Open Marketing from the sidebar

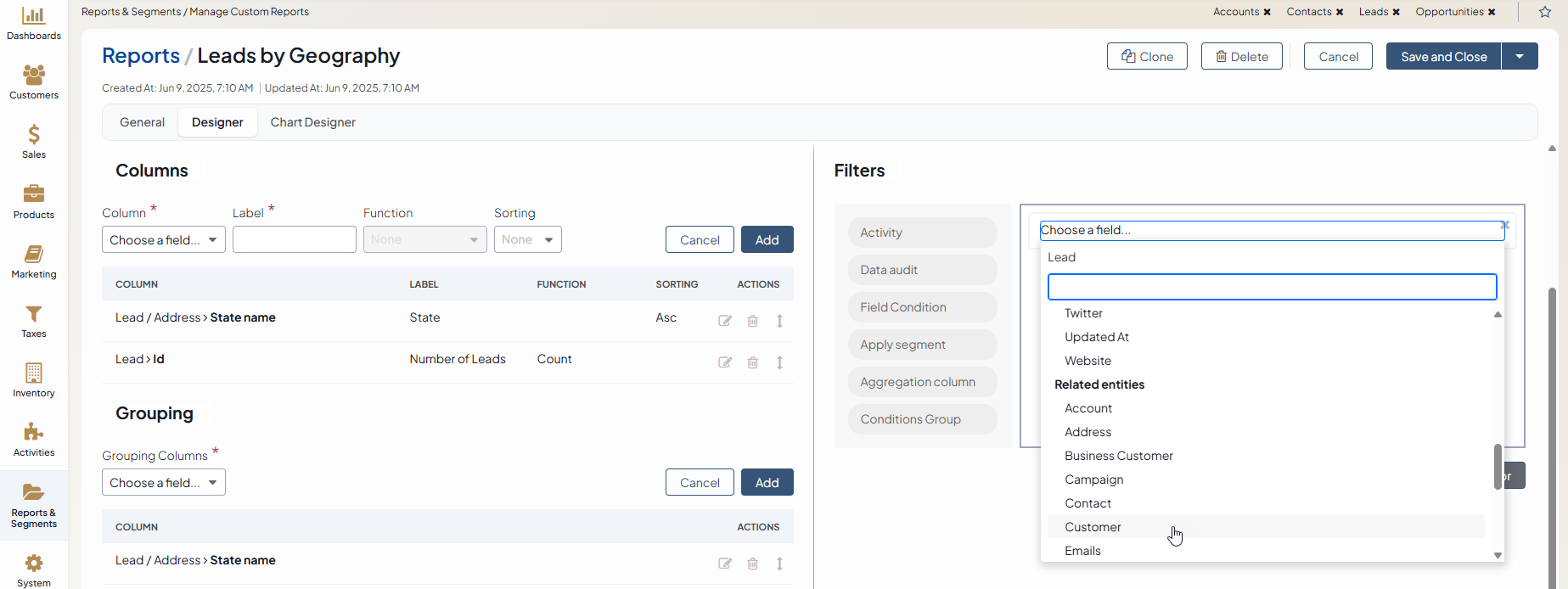[x=34, y=261]
